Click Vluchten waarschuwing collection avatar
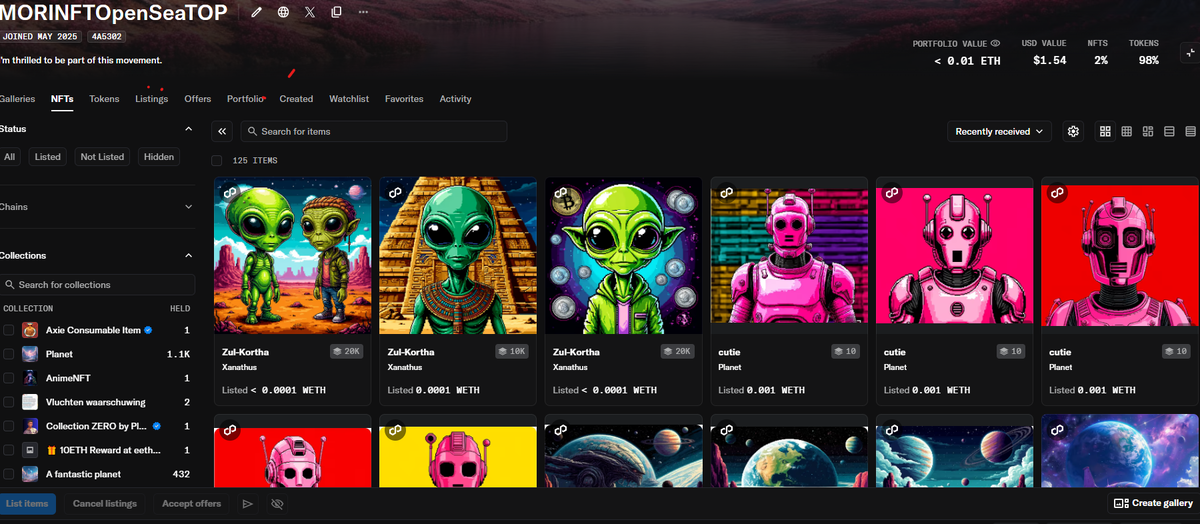 click(x=30, y=402)
